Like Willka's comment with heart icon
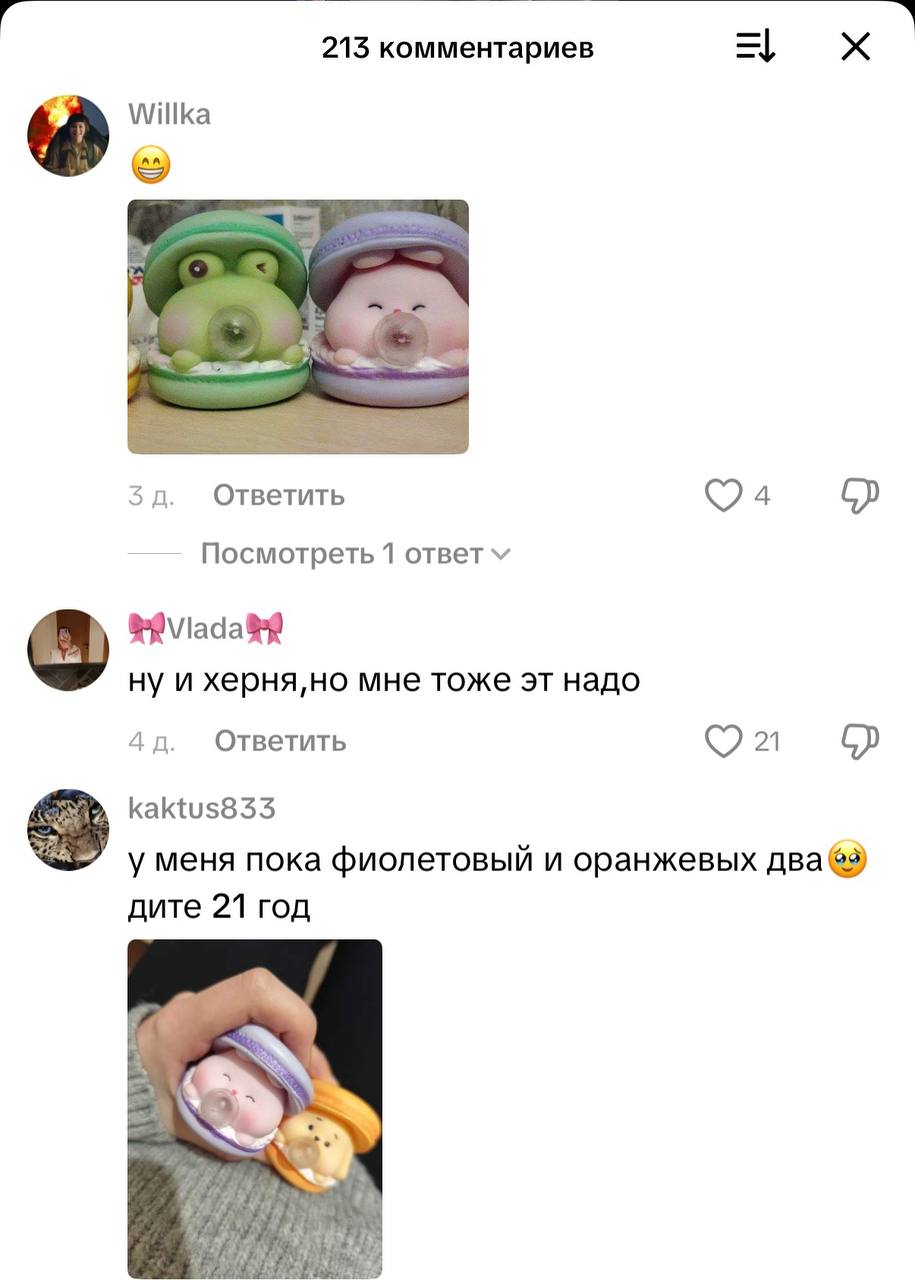915x1280 pixels. click(723, 495)
